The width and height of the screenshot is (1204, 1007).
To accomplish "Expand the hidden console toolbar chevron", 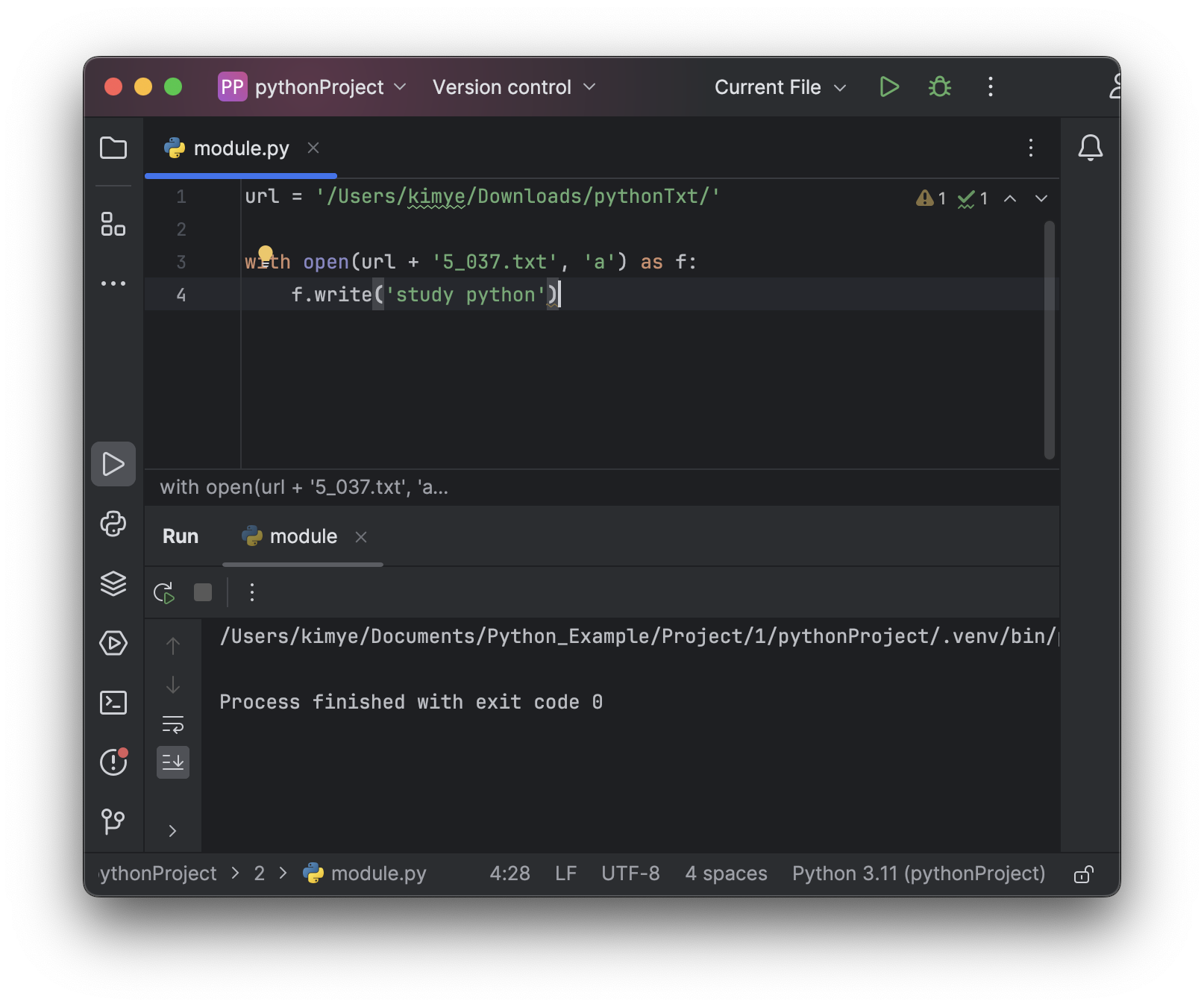I will tap(173, 831).
